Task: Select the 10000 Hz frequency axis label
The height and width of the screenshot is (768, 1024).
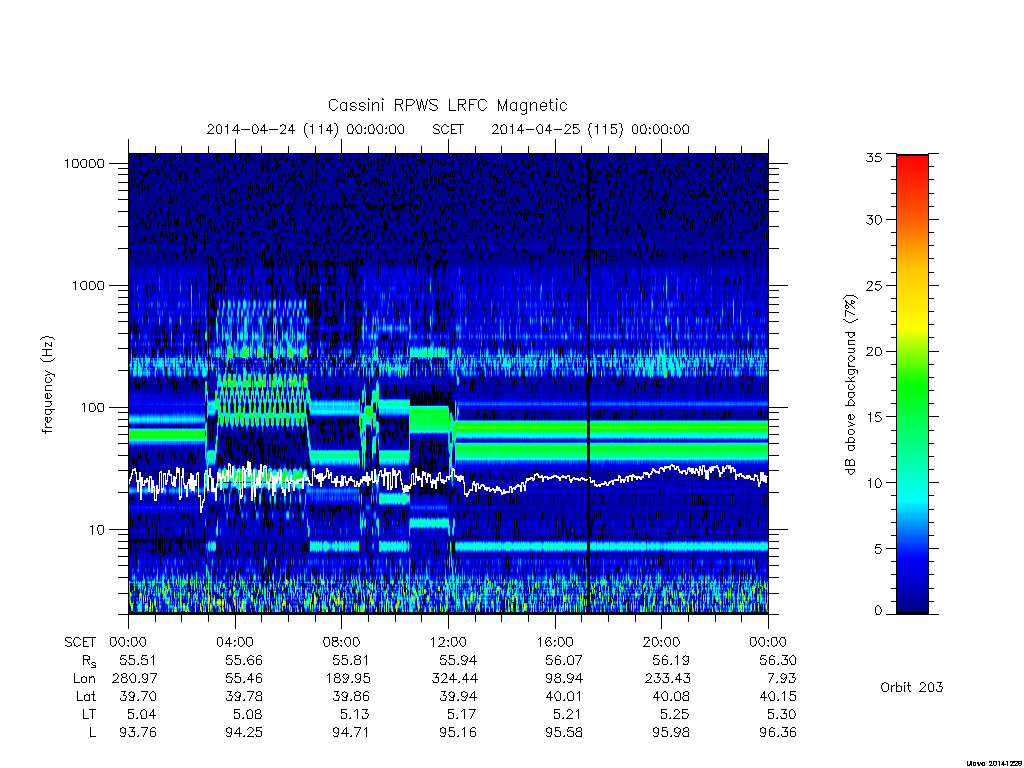Action: coord(84,163)
